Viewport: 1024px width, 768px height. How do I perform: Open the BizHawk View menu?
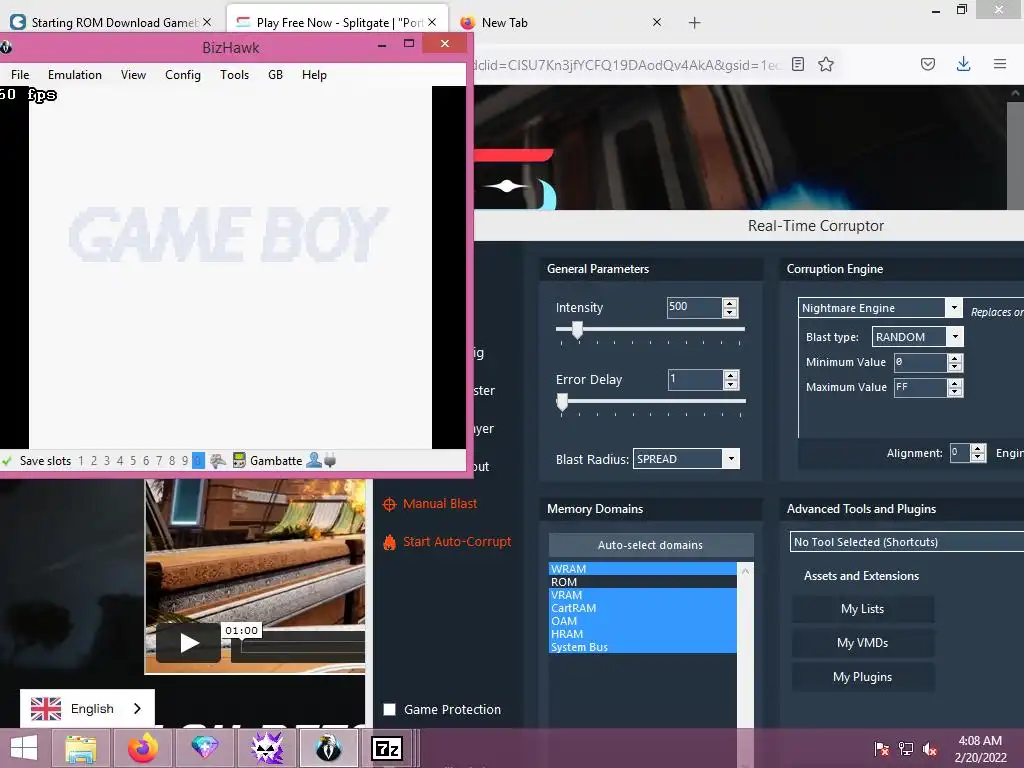tap(133, 74)
